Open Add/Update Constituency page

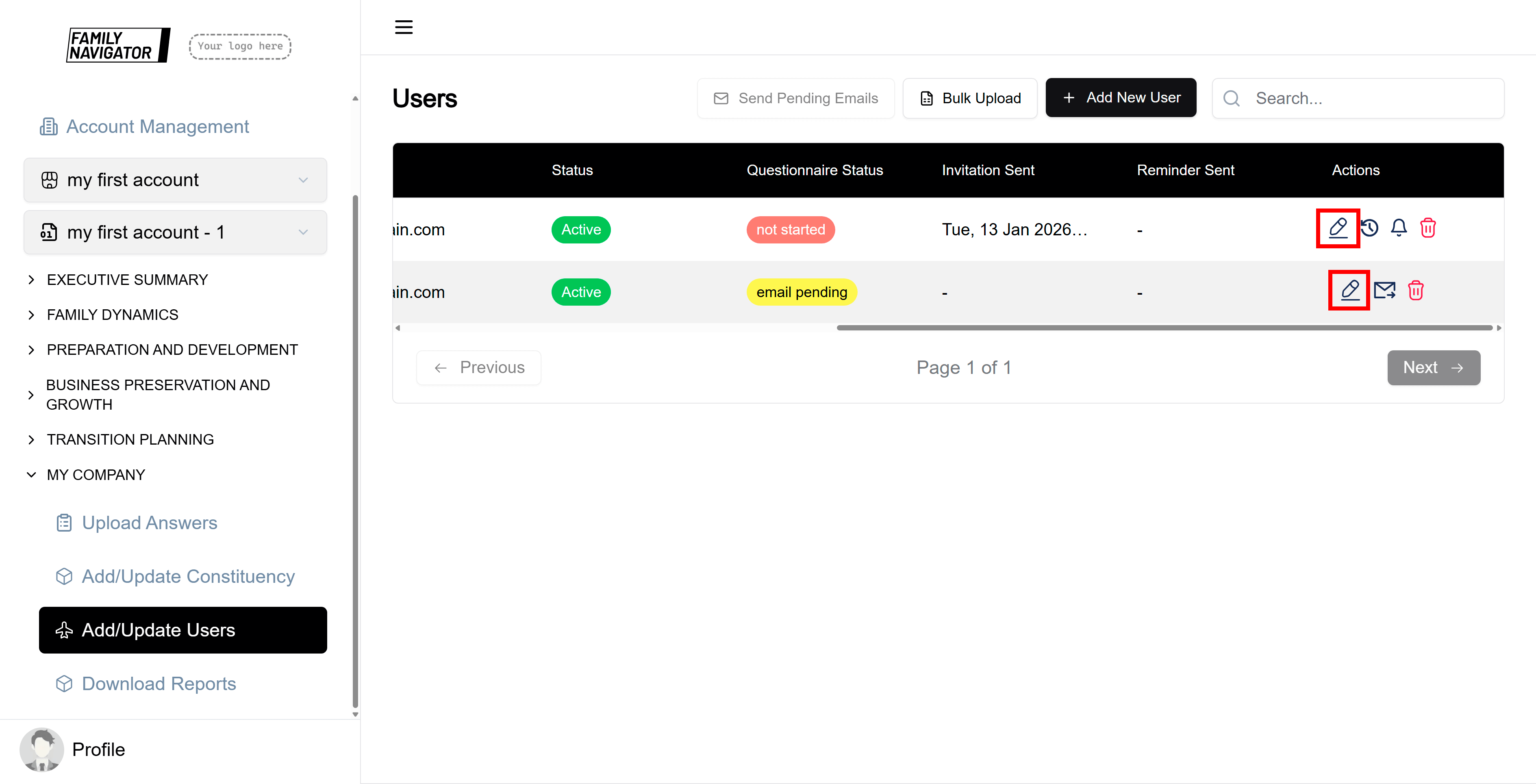click(x=188, y=577)
